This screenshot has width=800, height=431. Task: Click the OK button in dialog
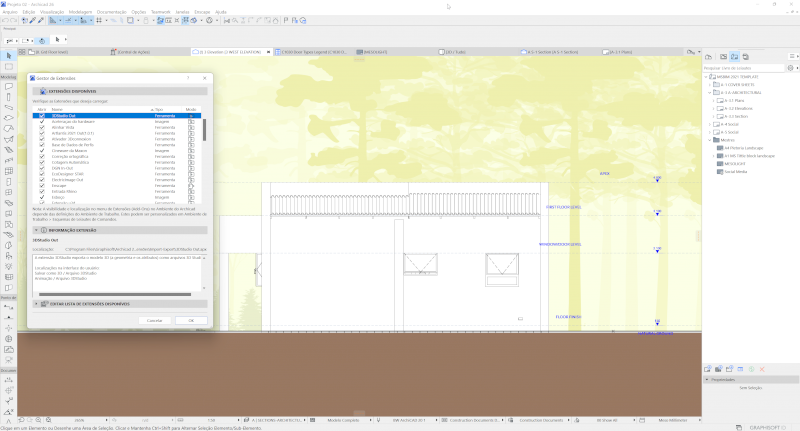pyautogui.click(x=190, y=320)
